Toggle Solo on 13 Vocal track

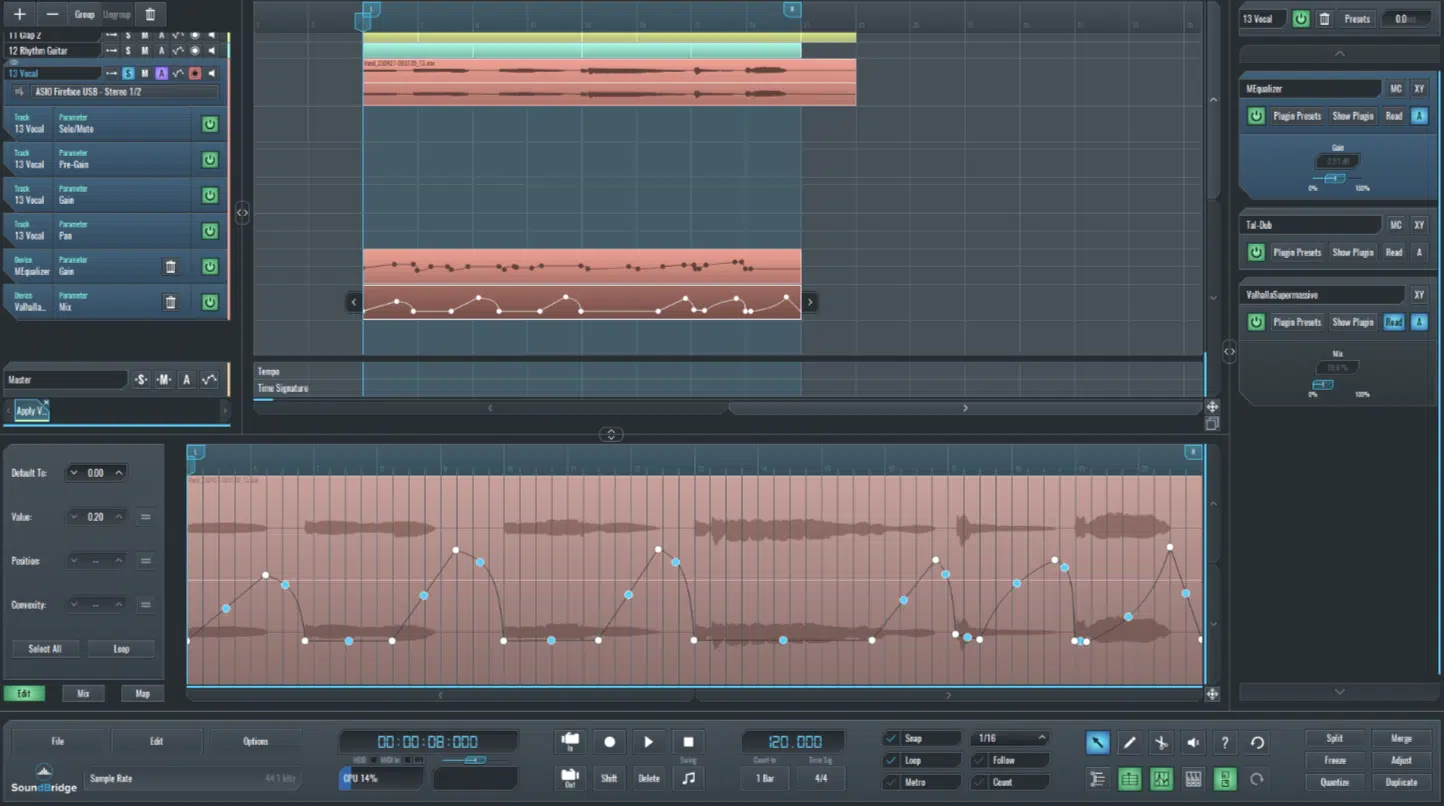coord(128,73)
